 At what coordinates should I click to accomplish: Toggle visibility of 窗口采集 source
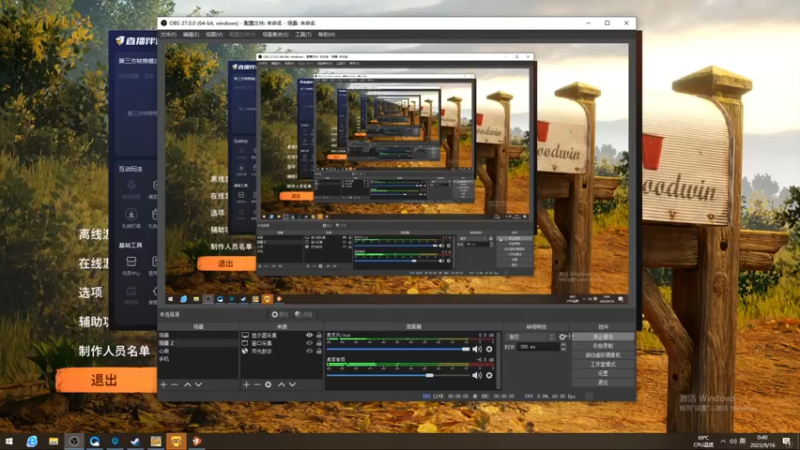coord(309,343)
